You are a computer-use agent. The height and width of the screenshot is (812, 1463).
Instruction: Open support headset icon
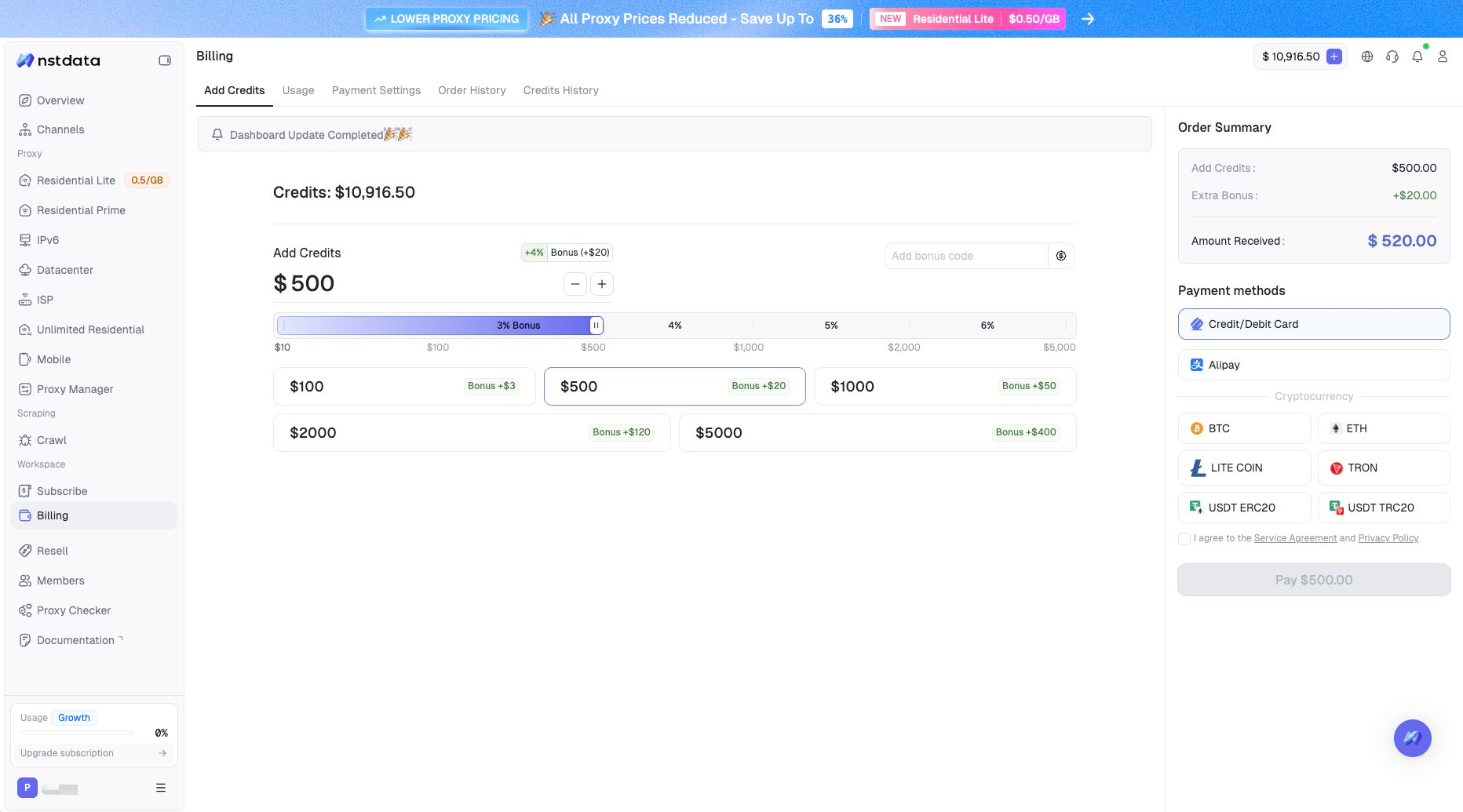1392,56
